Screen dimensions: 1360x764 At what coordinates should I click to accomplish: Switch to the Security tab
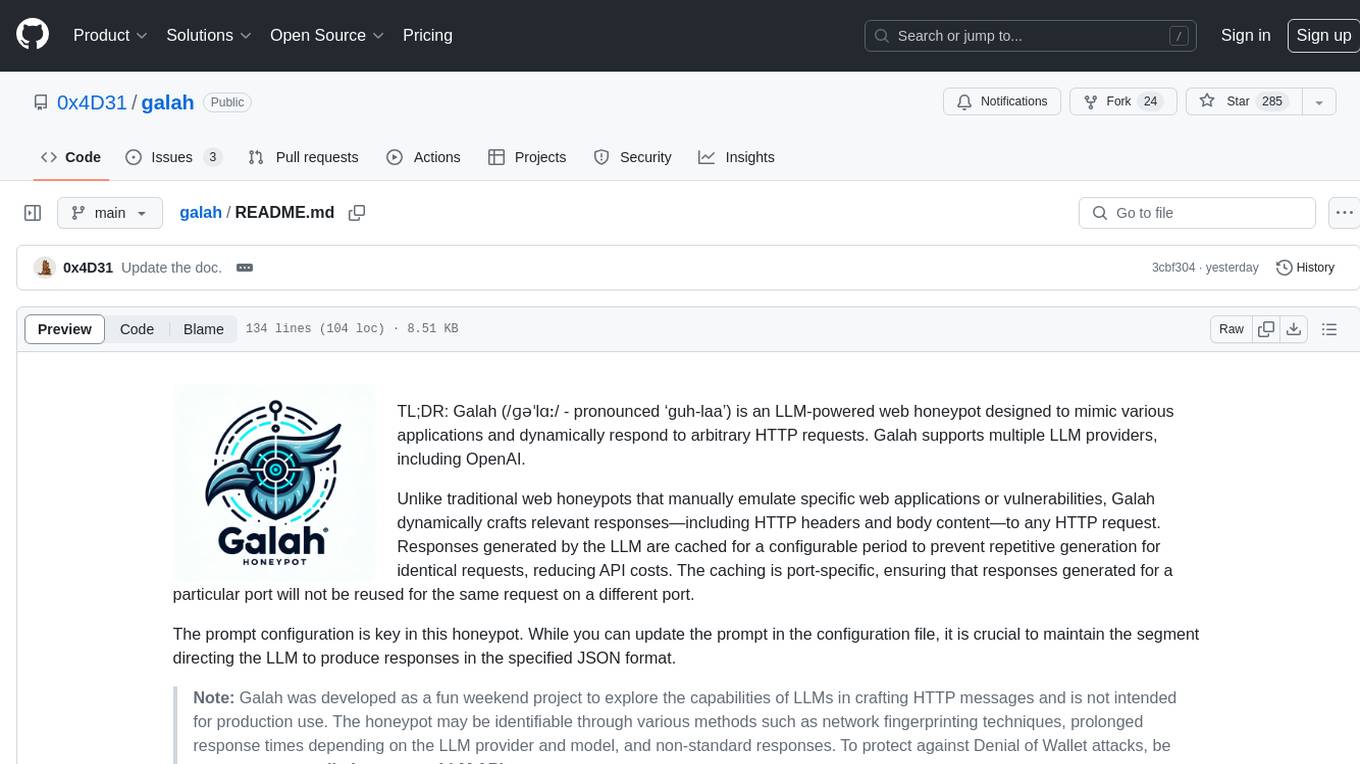click(633, 157)
